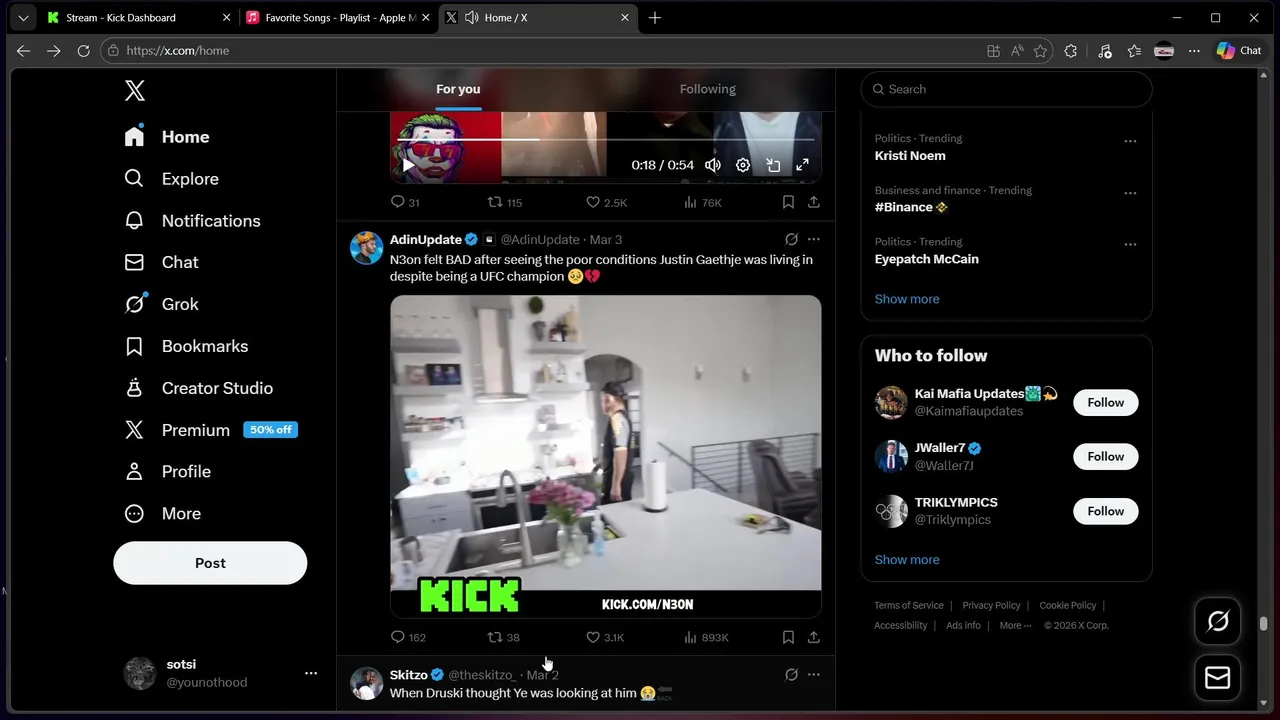Open the Home page in sidebar

[167, 137]
